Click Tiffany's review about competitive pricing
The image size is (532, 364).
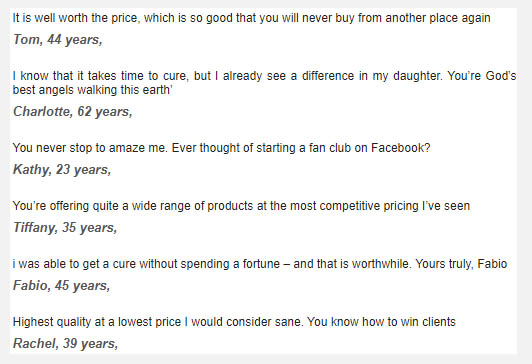pyautogui.click(x=241, y=206)
